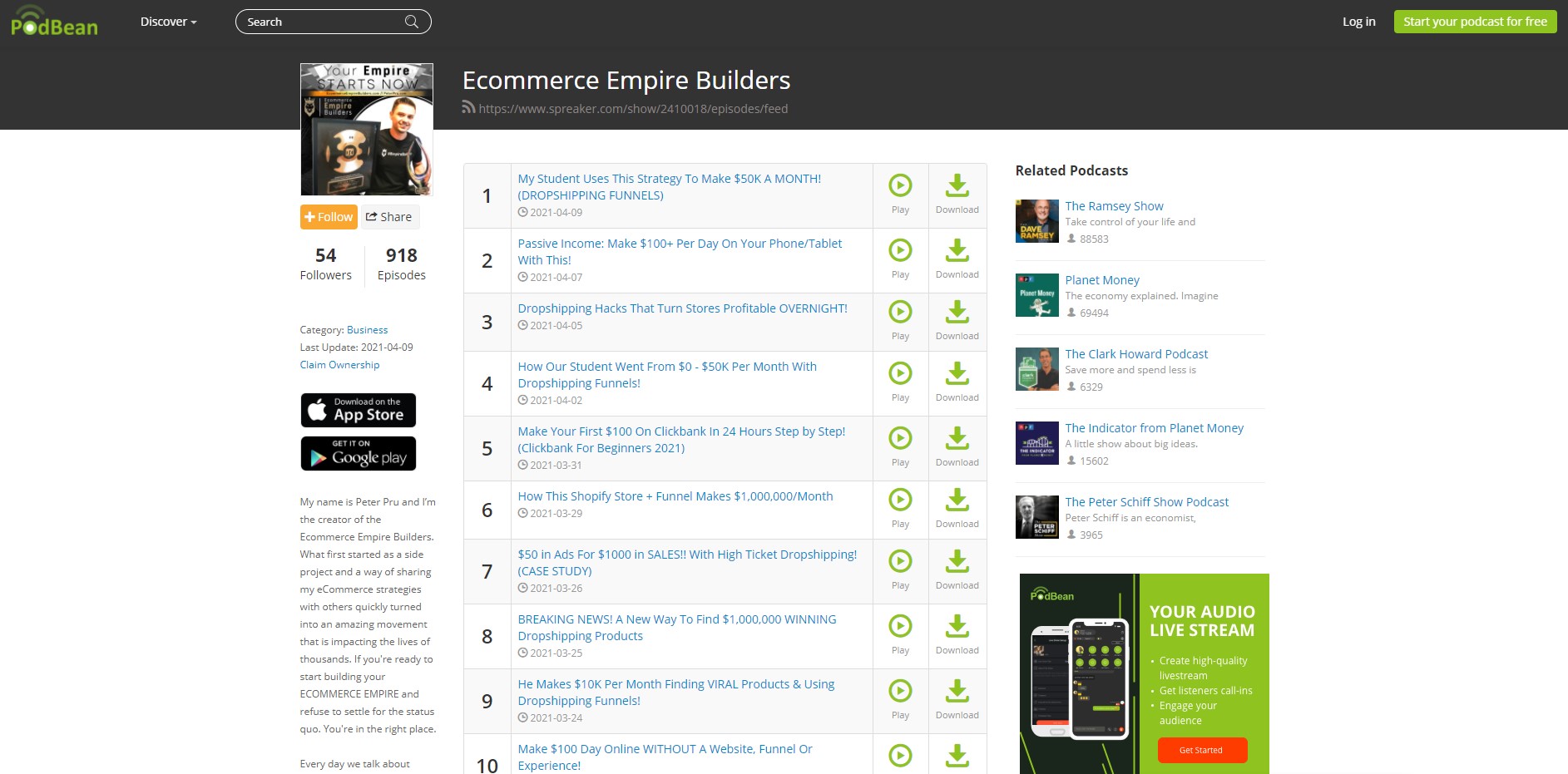
Task: Open episode He Makes $10K Per Month
Action: coord(675,693)
